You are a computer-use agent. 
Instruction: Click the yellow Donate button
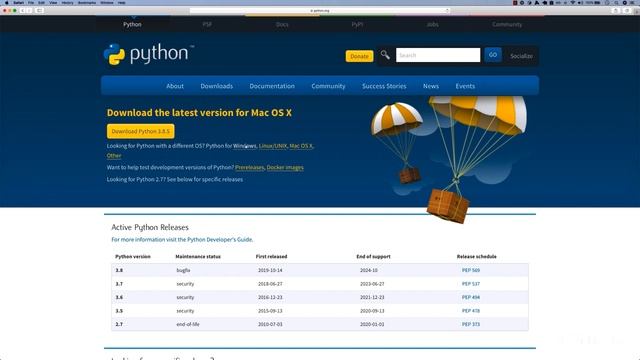pos(359,56)
